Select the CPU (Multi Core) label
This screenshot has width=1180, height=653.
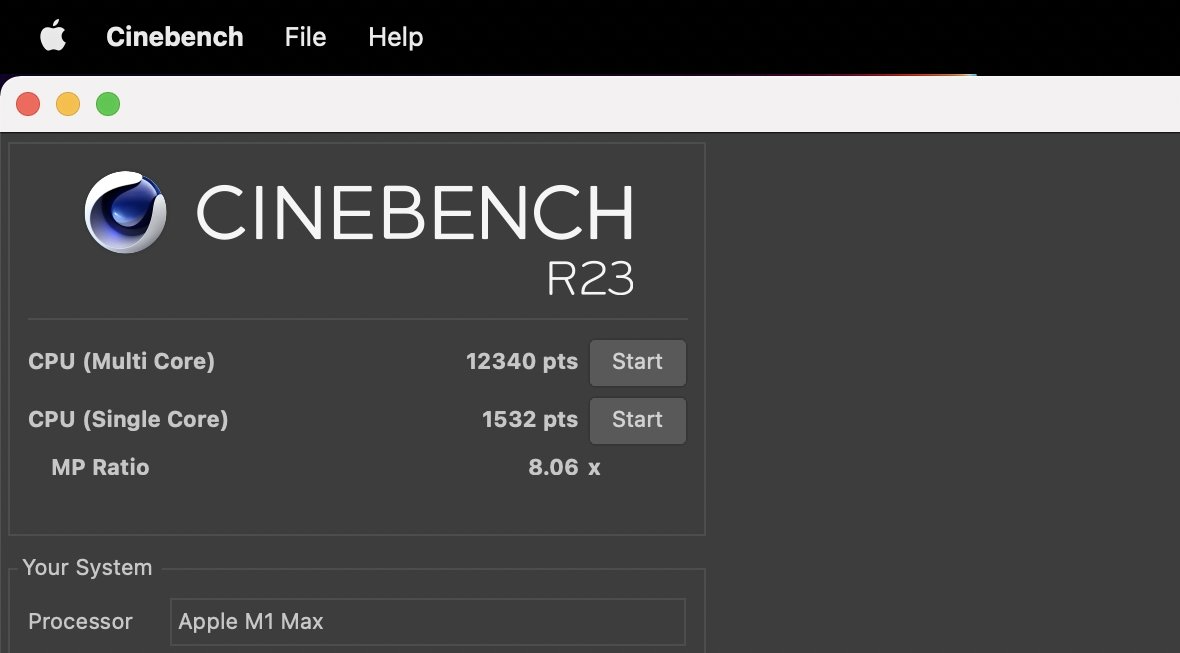(121, 362)
